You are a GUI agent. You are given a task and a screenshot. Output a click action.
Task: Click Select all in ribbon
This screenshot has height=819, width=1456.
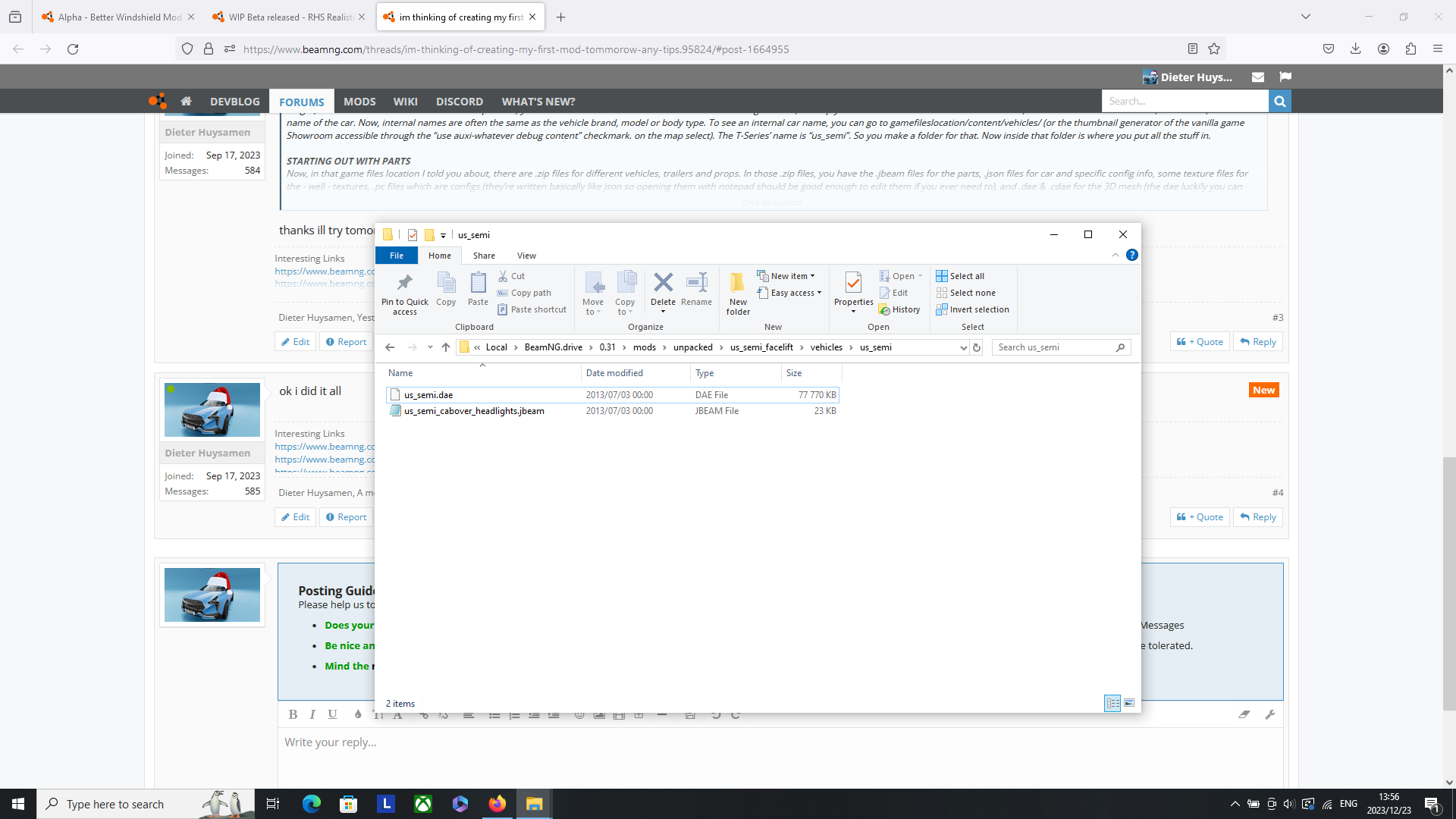(960, 276)
